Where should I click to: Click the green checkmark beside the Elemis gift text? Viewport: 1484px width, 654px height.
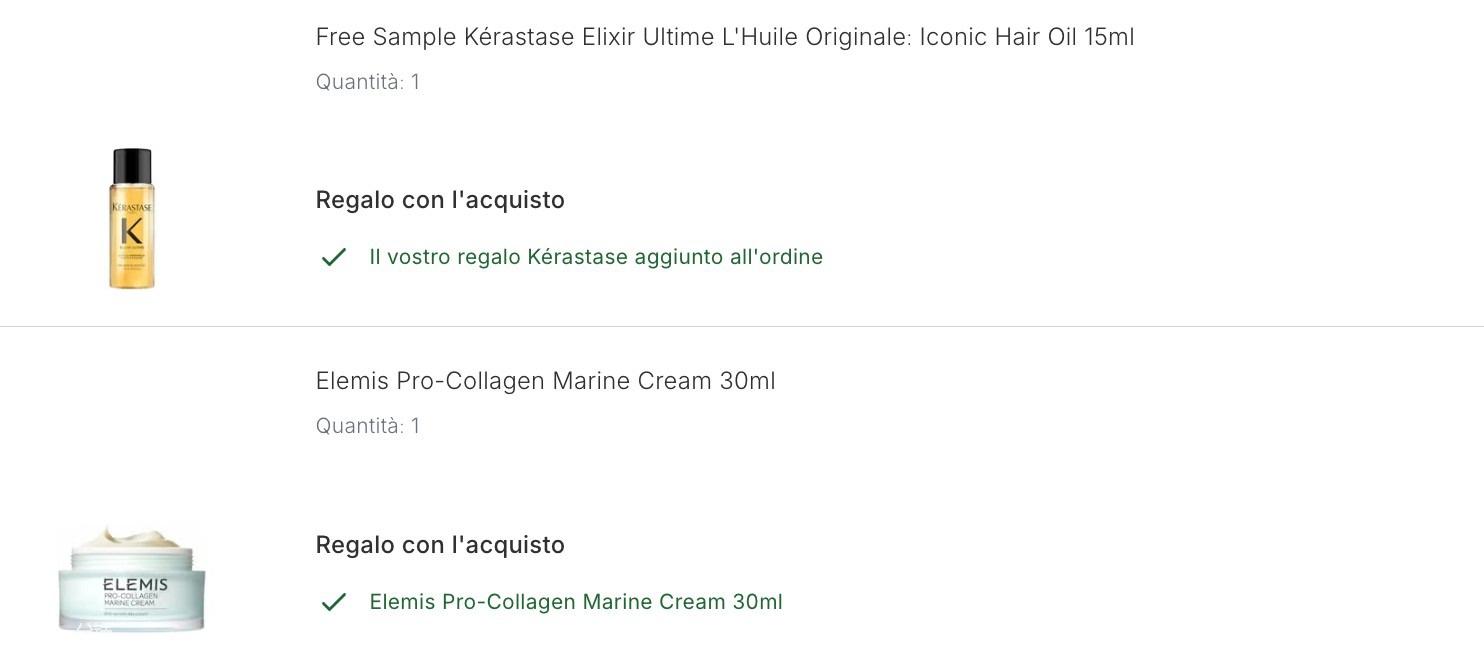[x=333, y=602]
